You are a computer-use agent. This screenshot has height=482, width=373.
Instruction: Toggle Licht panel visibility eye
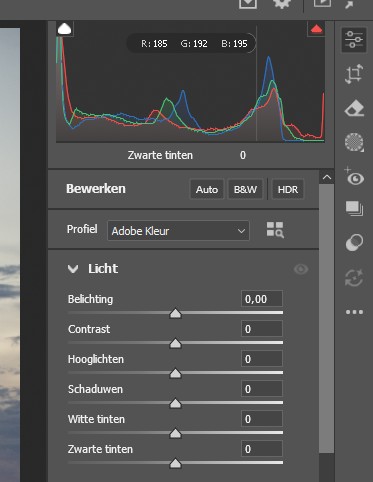pyautogui.click(x=301, y=269)
